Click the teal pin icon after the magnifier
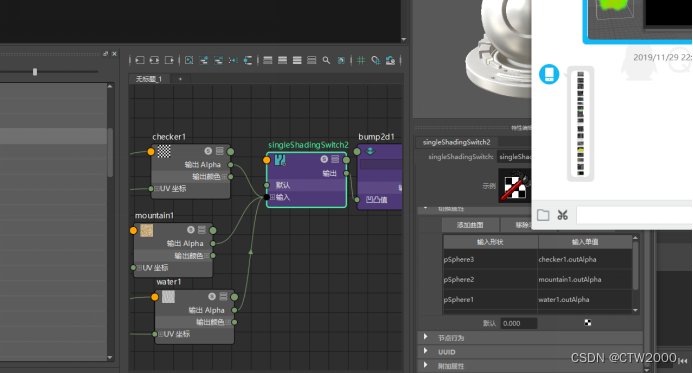The height and width of the screenshot is (373, 693). (x=341, y=60)
